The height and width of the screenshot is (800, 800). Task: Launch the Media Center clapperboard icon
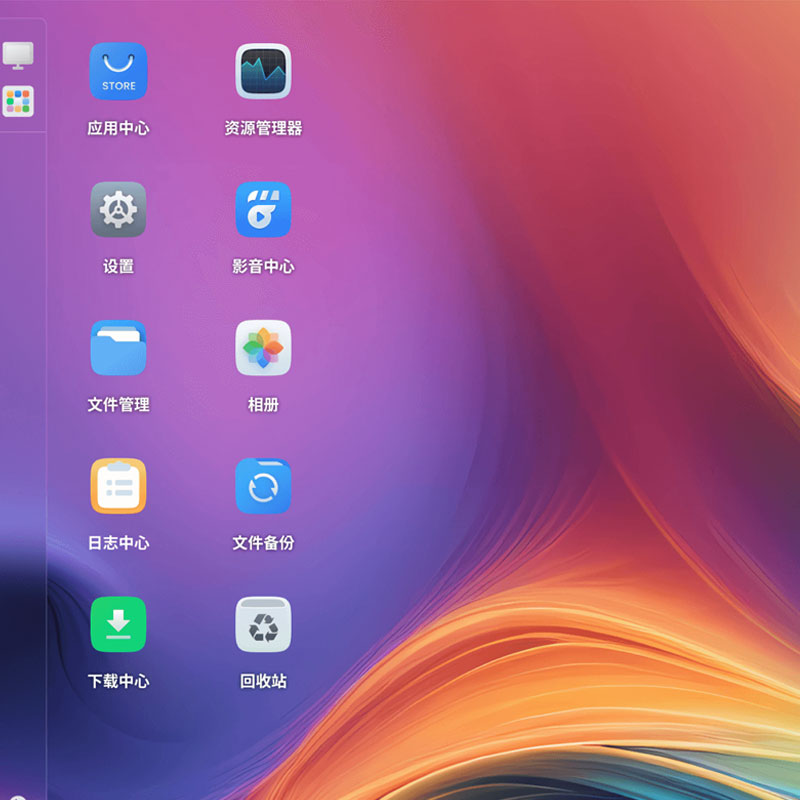point(263,210)
